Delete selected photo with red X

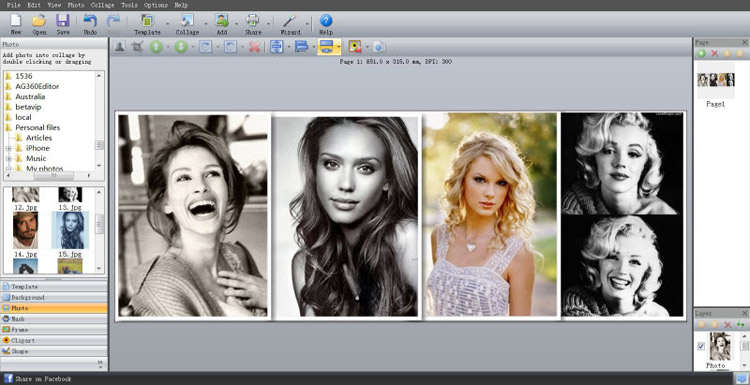254,46
